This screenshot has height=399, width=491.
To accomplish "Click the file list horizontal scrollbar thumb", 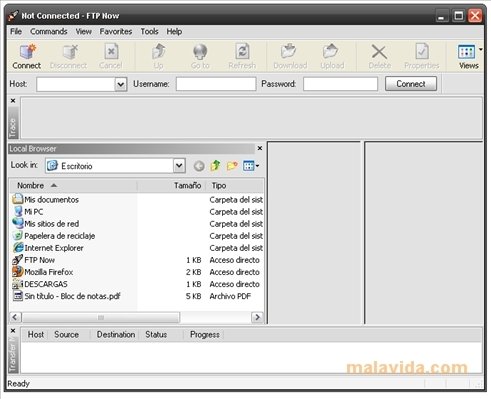I will (101, 317).
